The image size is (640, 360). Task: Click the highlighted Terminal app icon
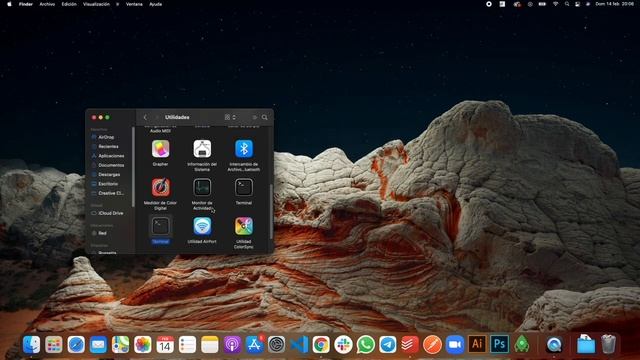[x=160, y=226]
